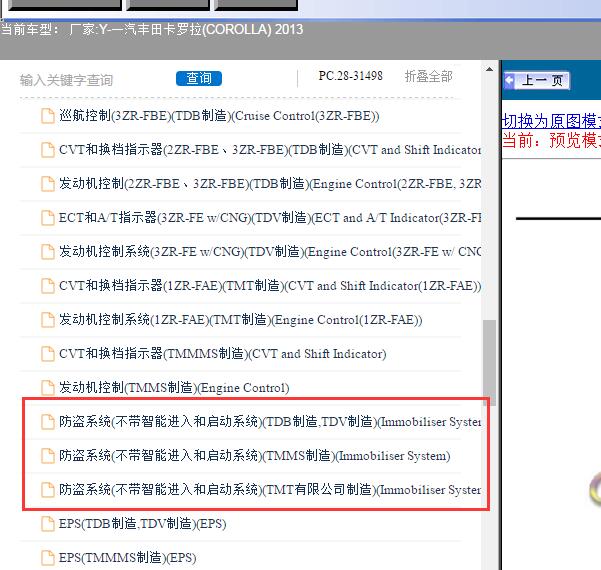The width and height of the screenshot is (601, 570).
Task: Open 防盗系统 (TMT有限公司制造) Immobiliser entry
Action: click(x=270, y=490)
